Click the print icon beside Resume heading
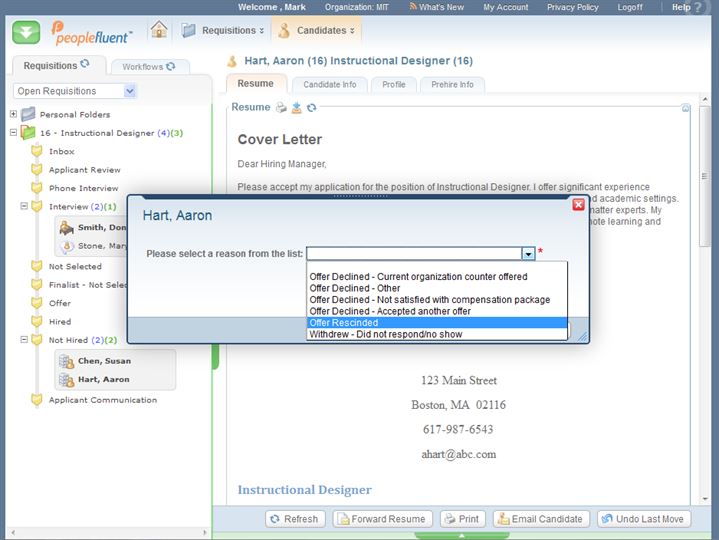 click(282, 108)
